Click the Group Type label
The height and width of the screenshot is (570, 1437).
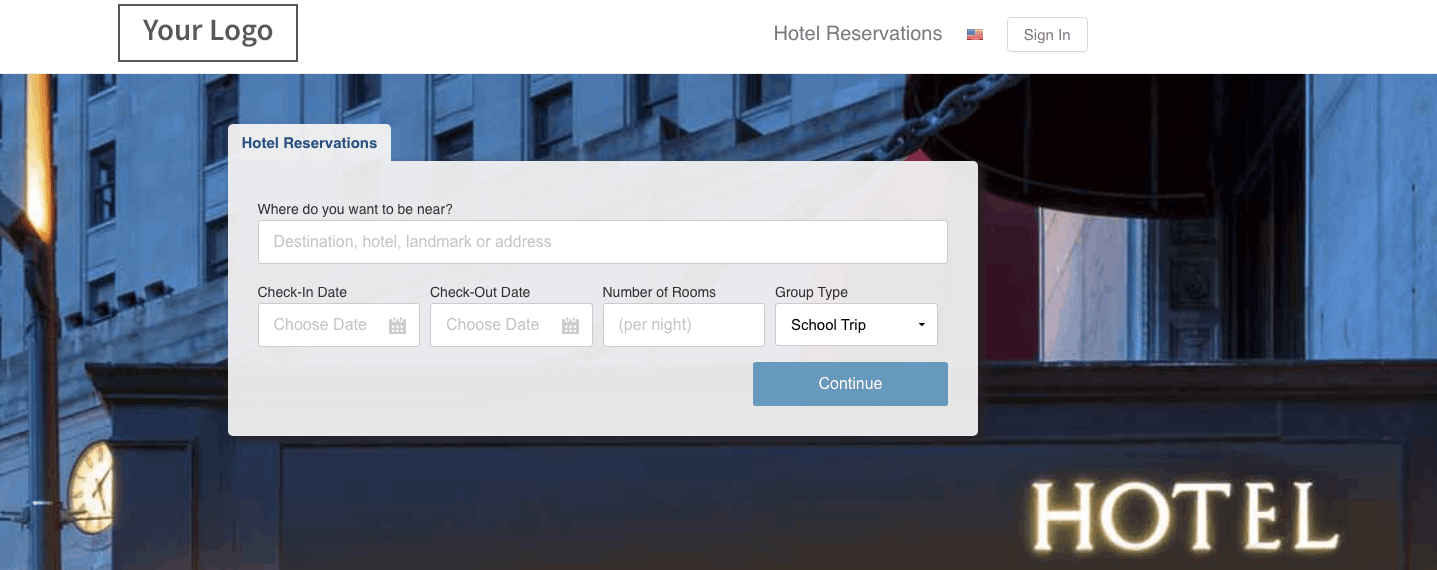pos(811,292)
